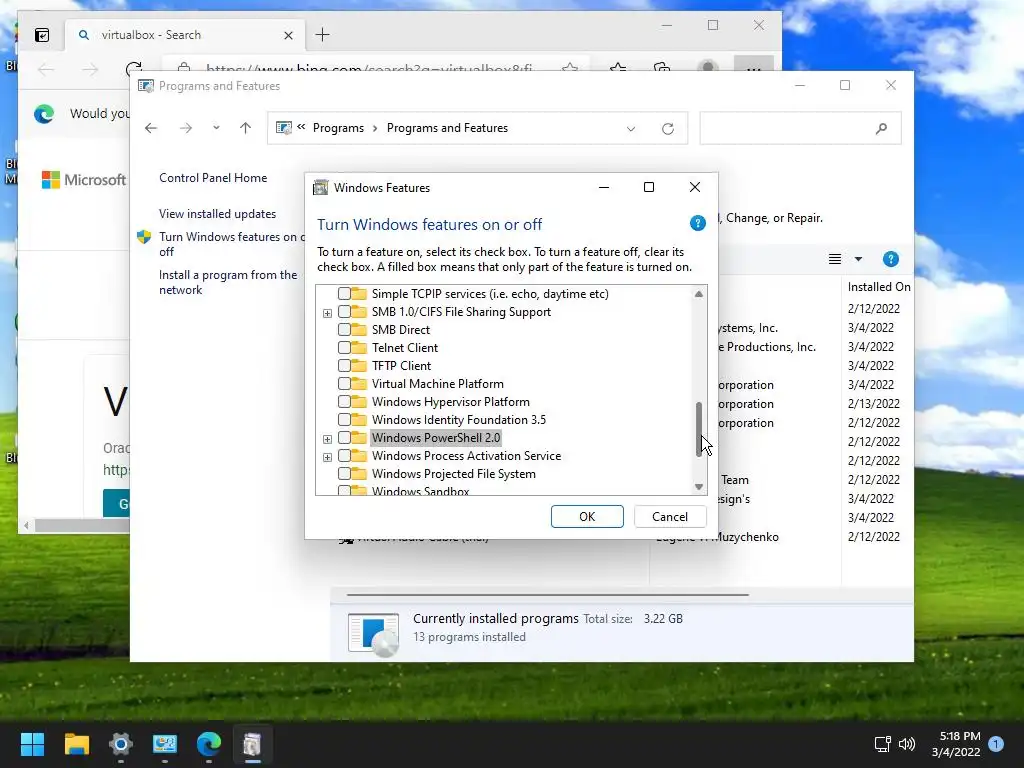1024x768 pixels.
Task: Click refresh icon in Programs address bar
Action: 667,129
